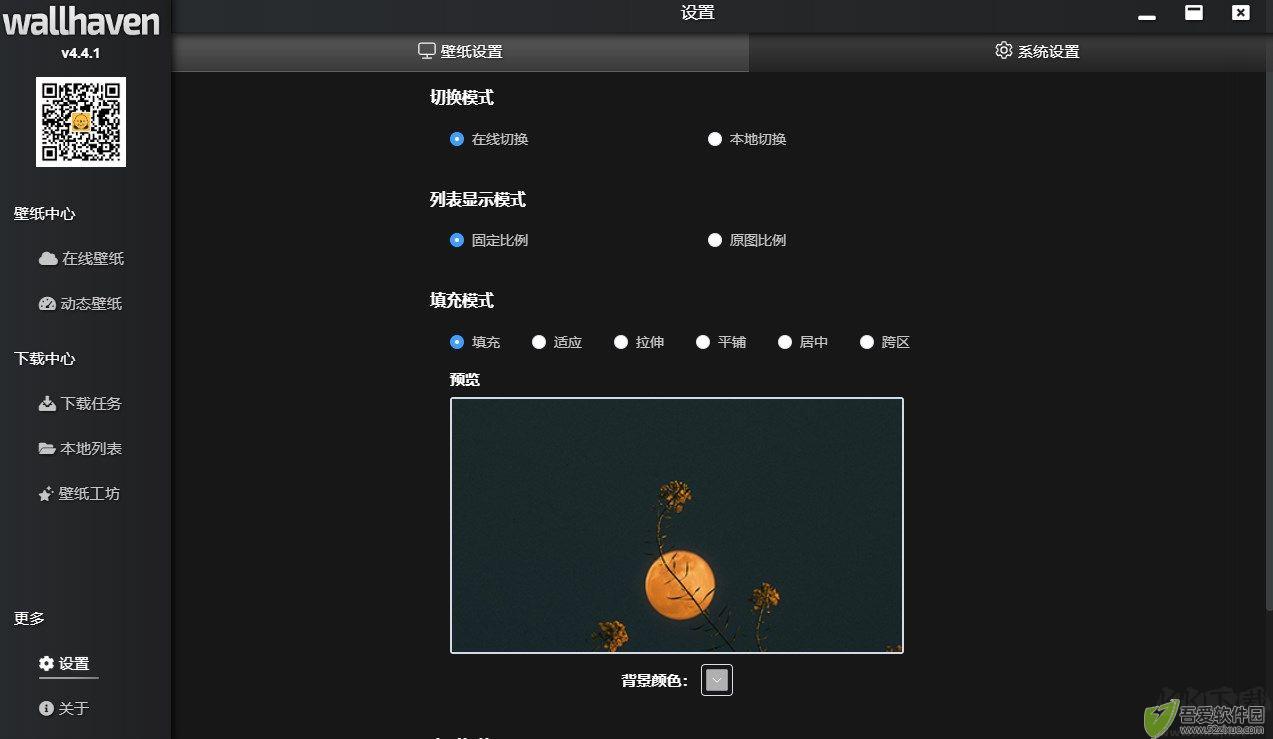Click the 更多 sidebar heading
The width and height of the screenshot is (1273, 739).
[29, 619]
